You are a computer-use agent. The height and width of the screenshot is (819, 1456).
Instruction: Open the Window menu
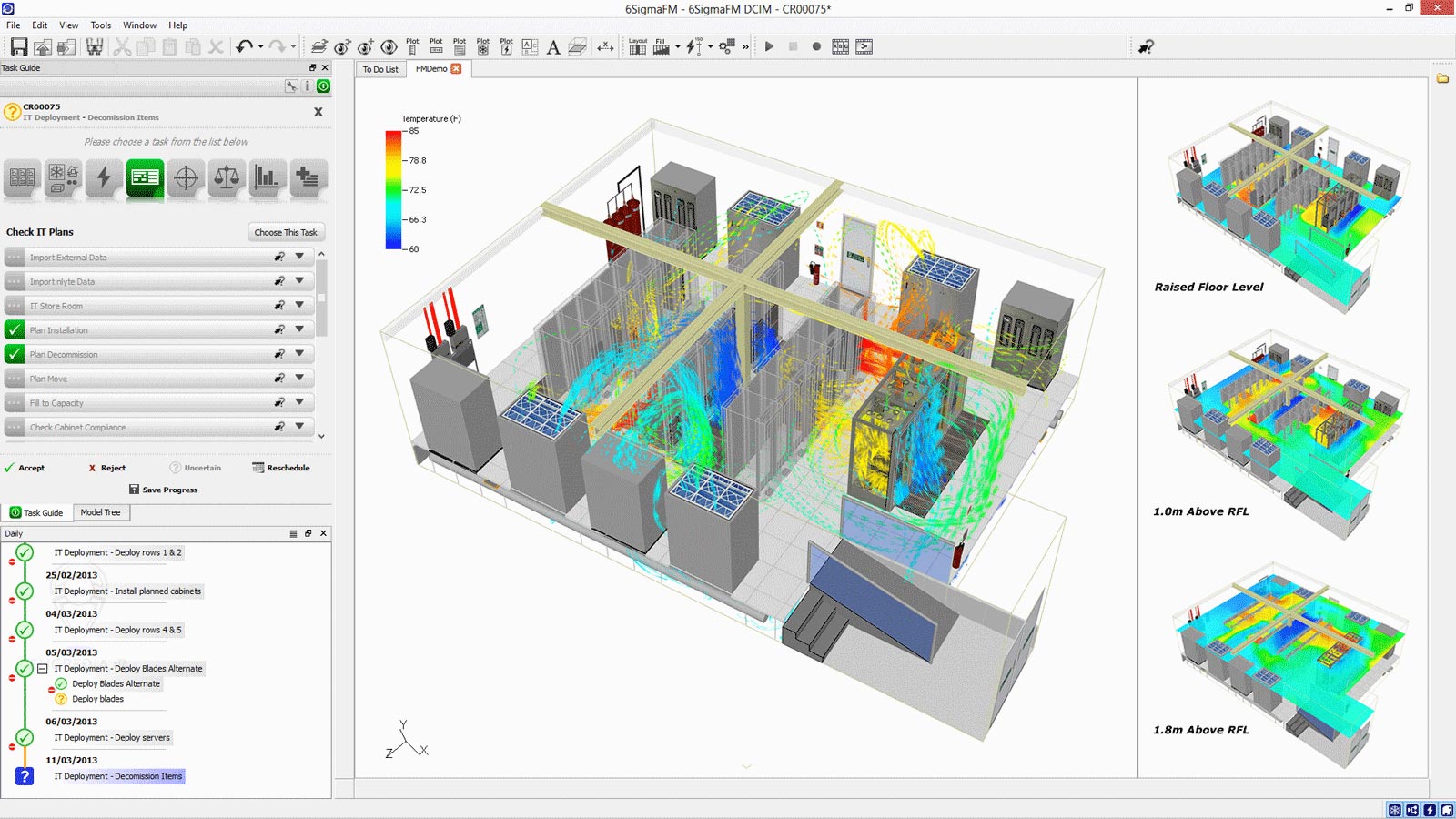tap(139, 25)
